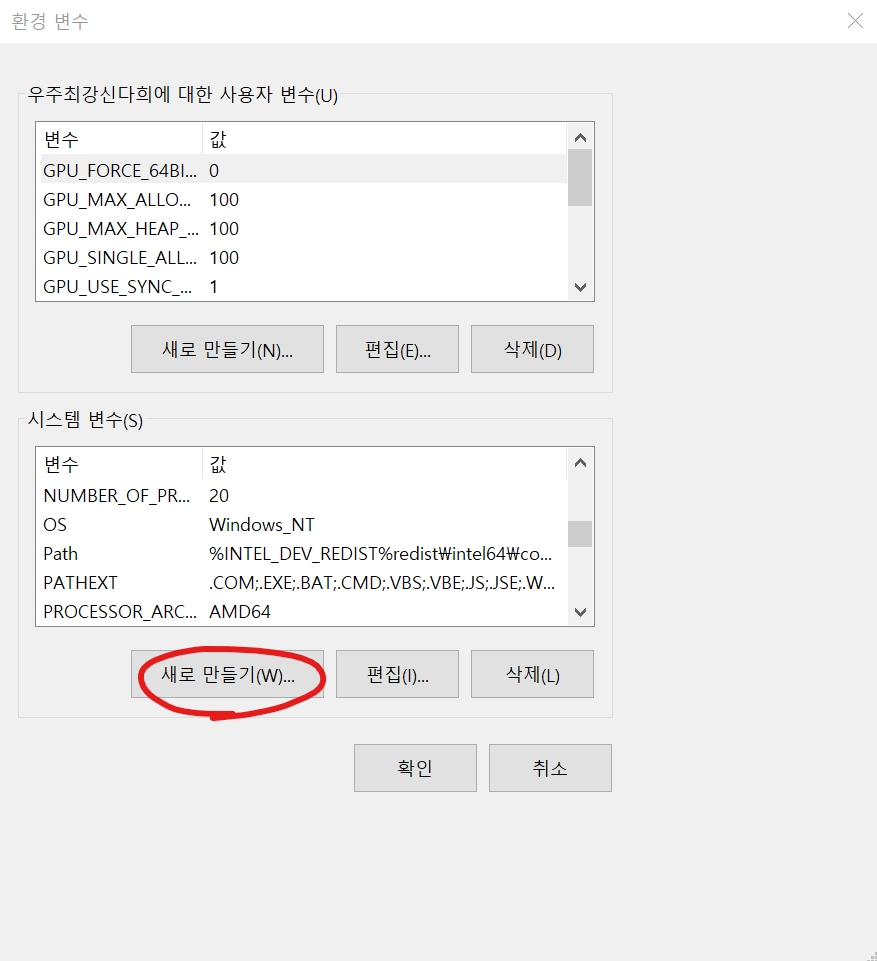Click the .COM;.EXE;.BAT value cell
The image size is (877, 961).
(x=382, y=582)
